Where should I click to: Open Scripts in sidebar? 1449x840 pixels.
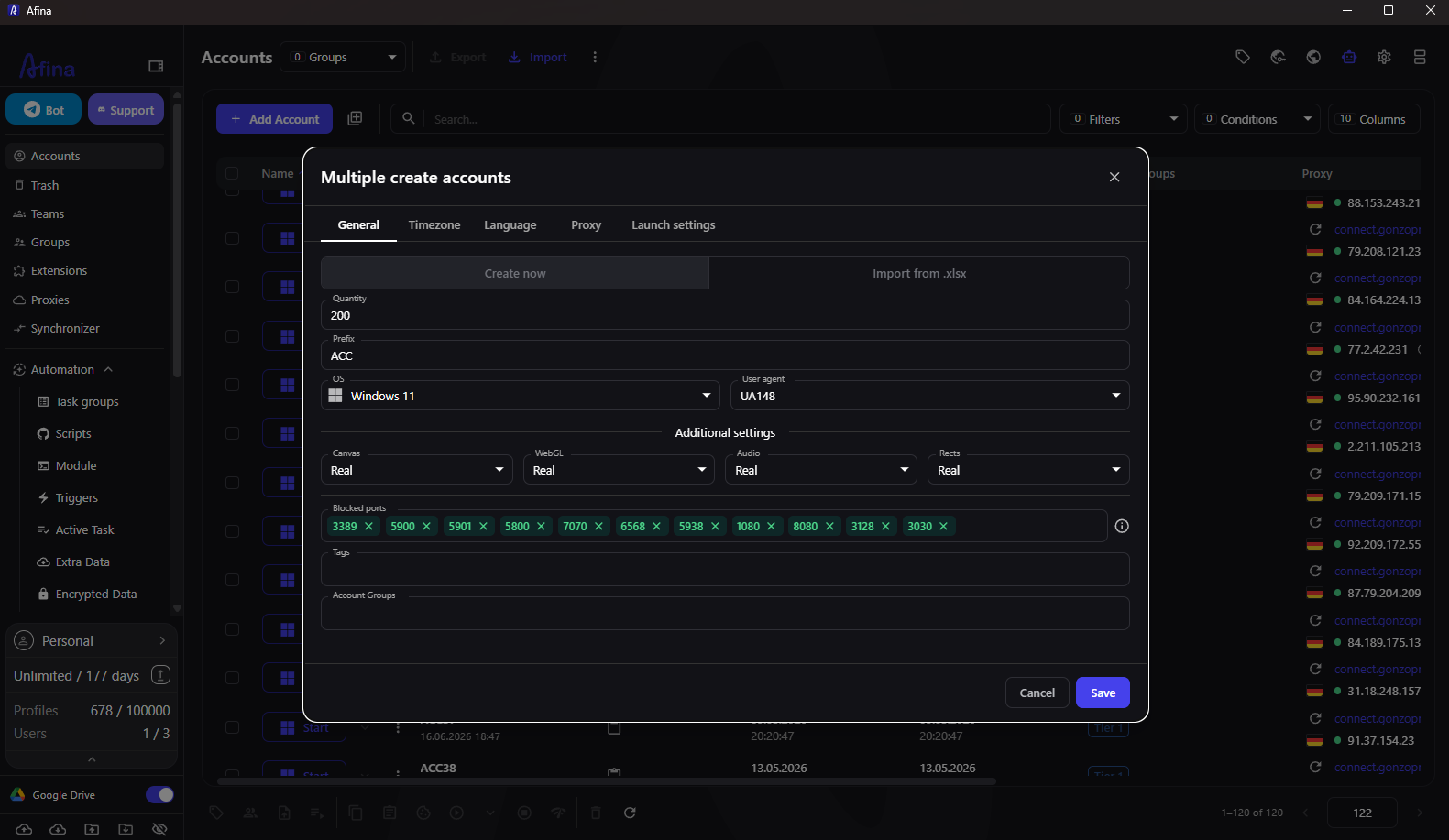coord(73,433)
